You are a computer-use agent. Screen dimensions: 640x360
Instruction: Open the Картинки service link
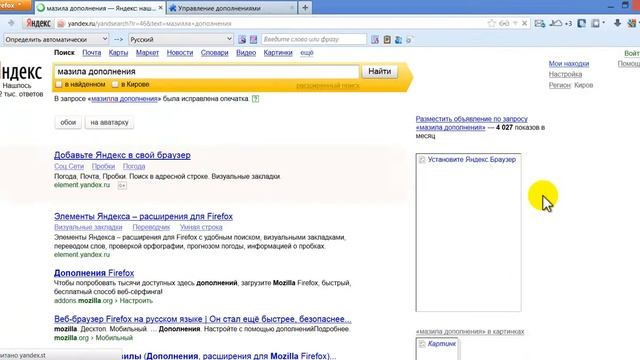[x=278, y=53]
